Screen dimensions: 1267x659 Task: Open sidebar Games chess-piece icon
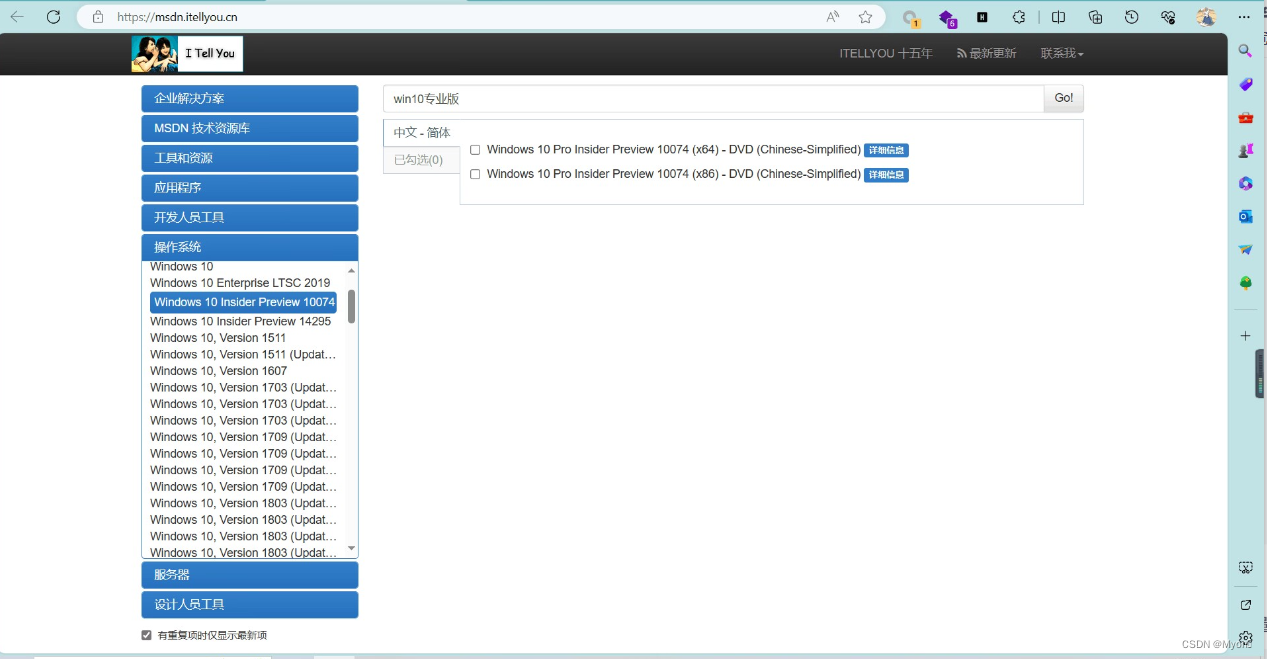click(1245, 150)
